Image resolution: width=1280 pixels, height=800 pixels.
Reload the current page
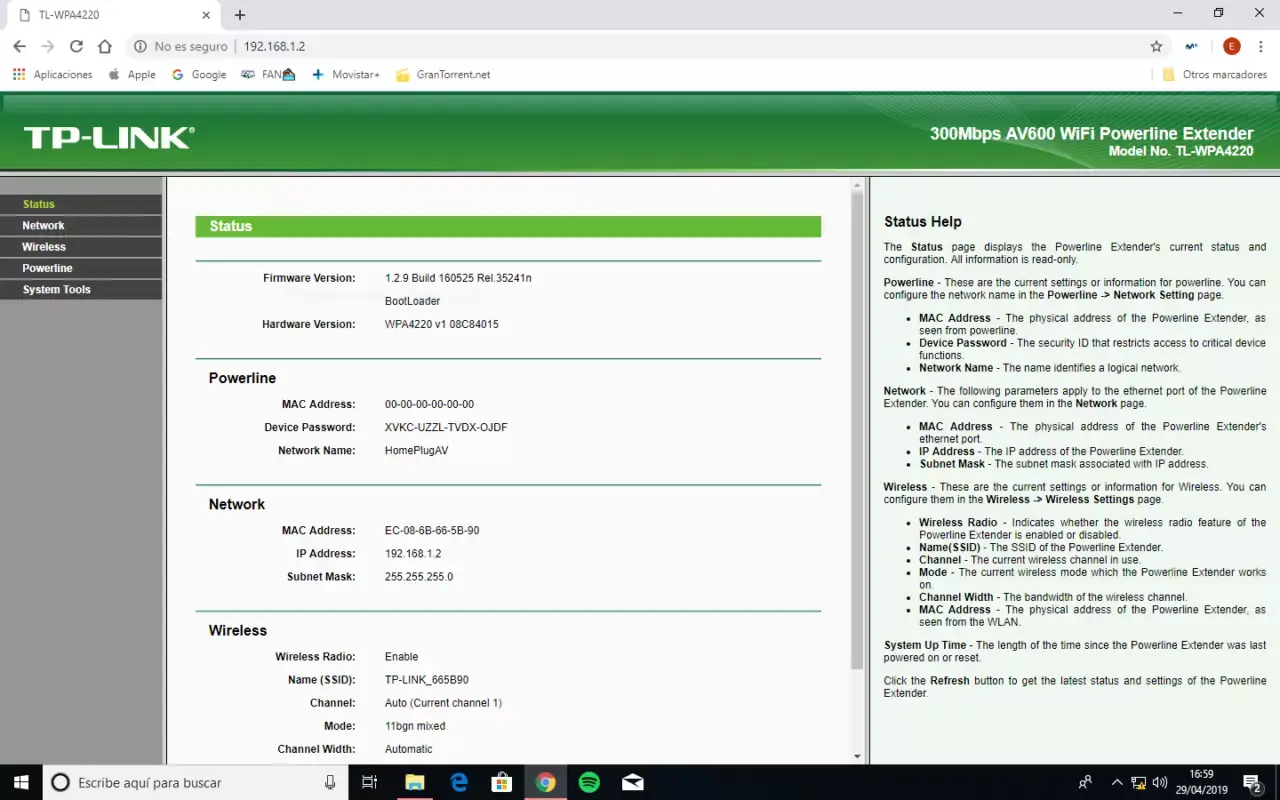coord(76,46)
